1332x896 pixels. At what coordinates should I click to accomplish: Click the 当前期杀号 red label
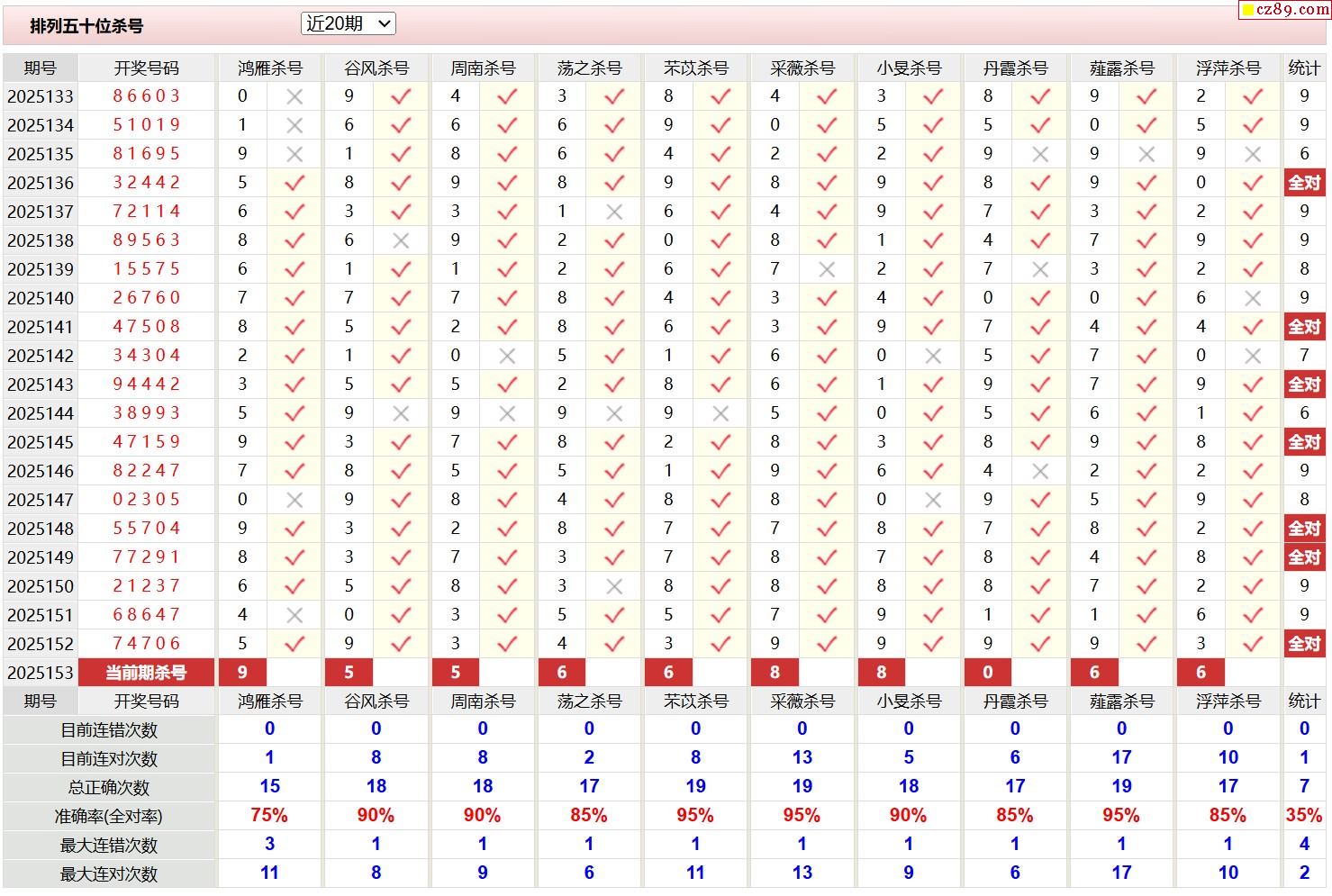[147, 673]
